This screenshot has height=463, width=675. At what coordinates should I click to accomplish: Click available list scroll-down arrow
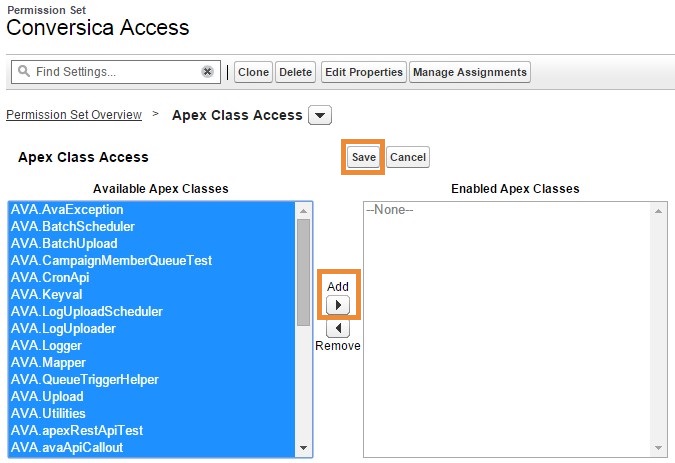click(x=303, y=448)
